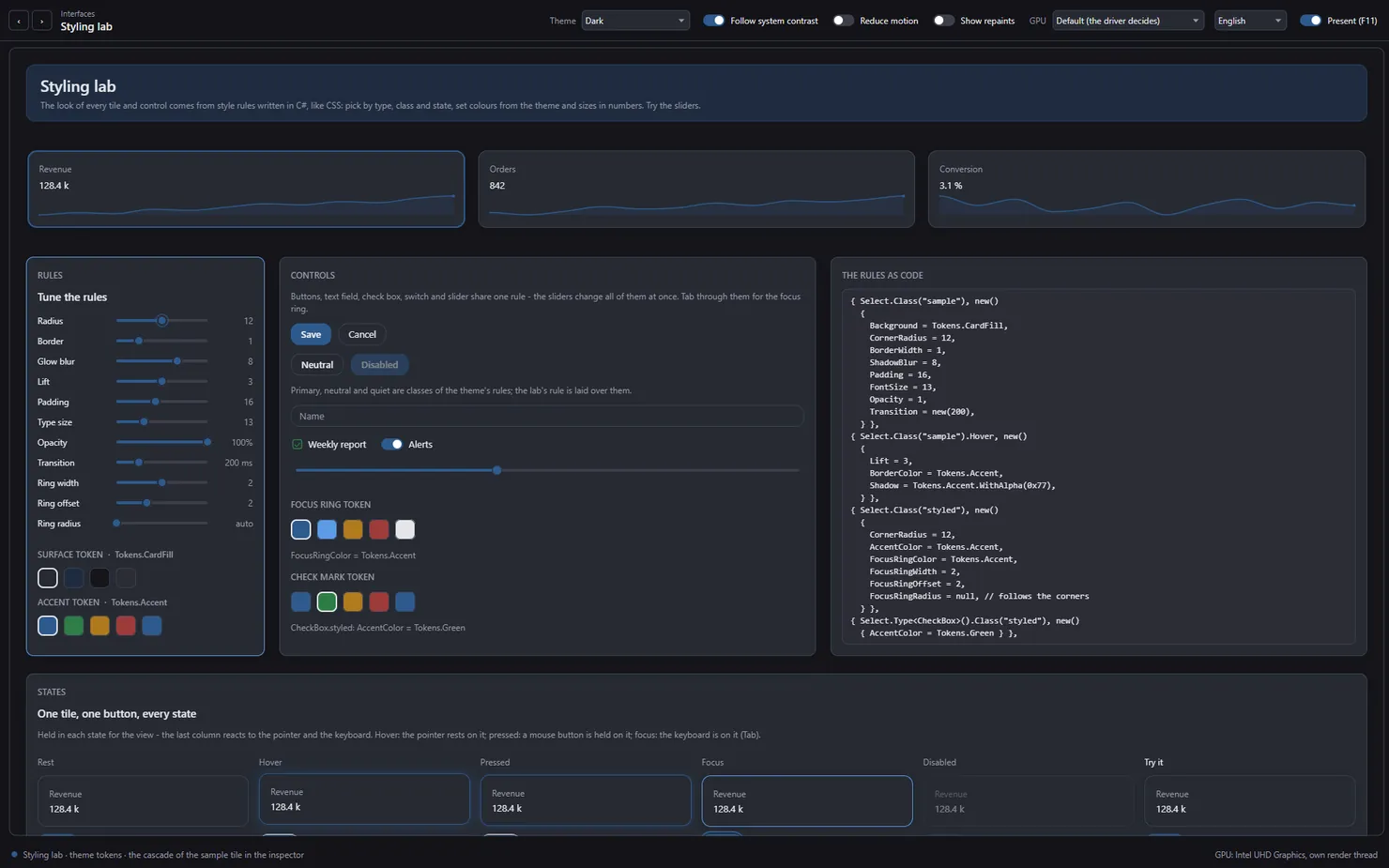
Task: Select the amber Check mark token swatch
Action: click(353, 602)
